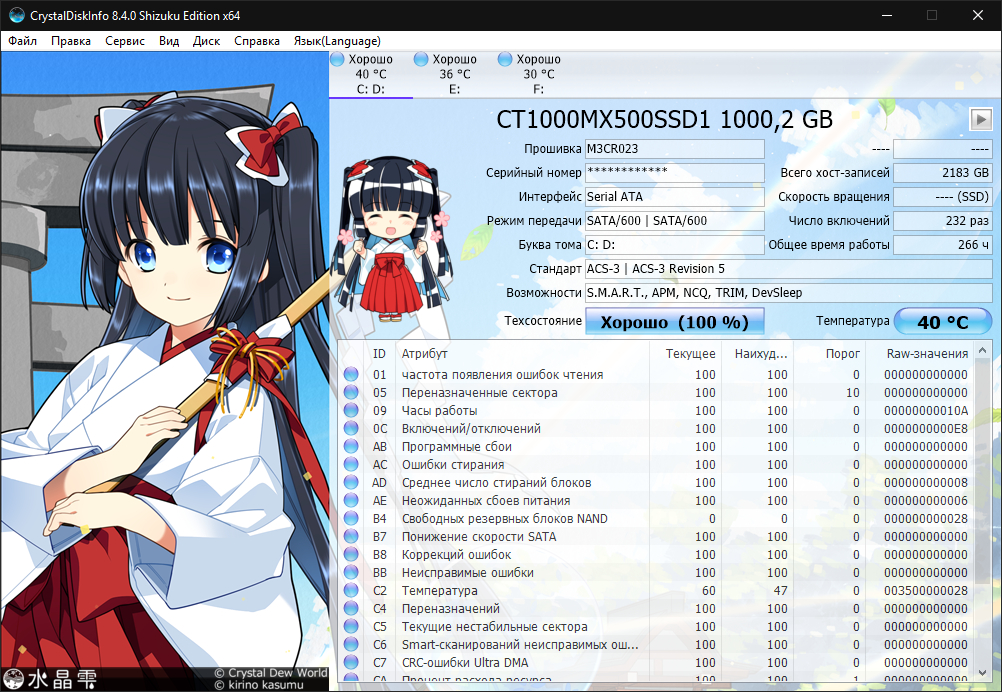
Task: Click status orb of Переназначений row
Action: pos(351,608)
